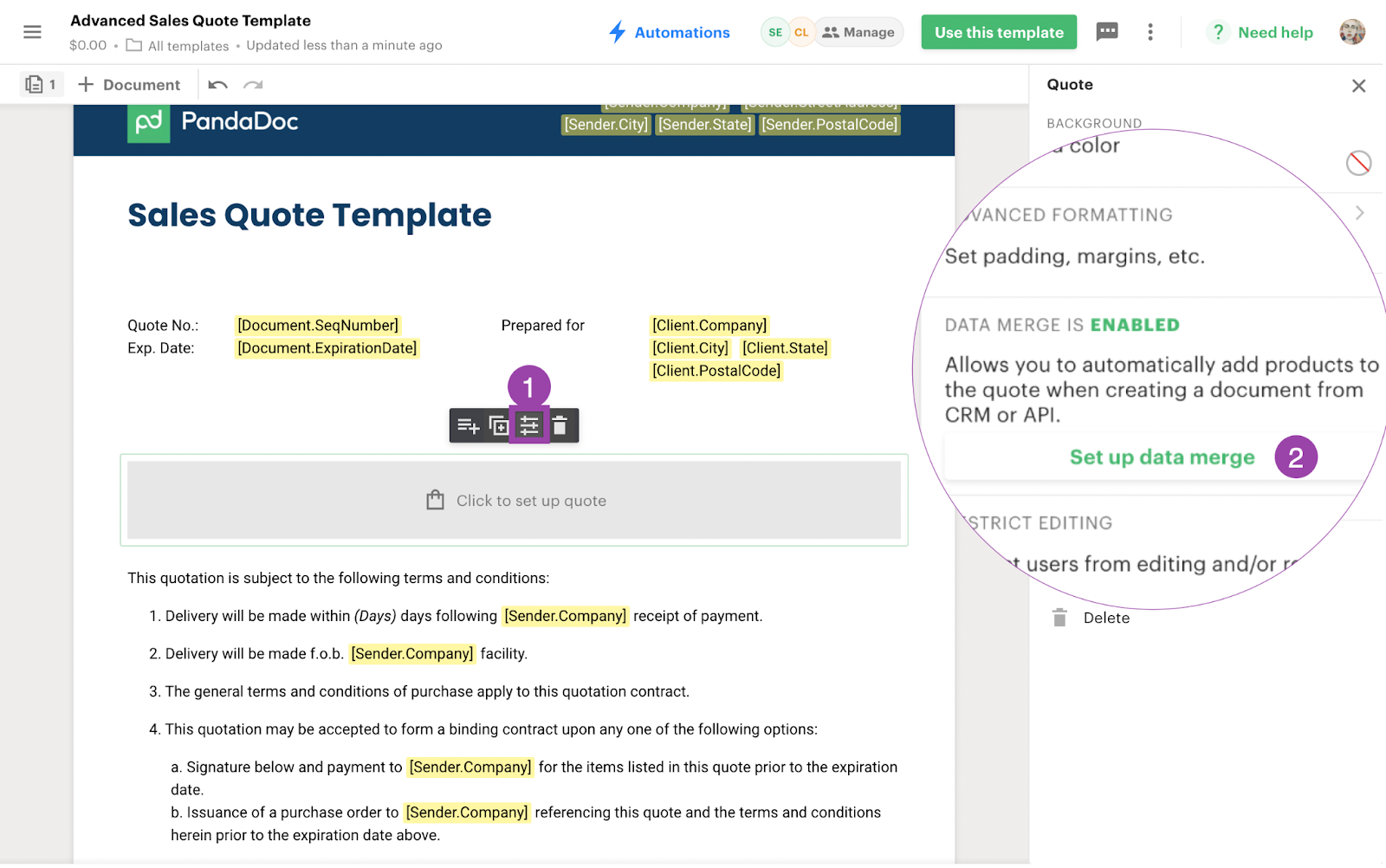1386x868 pixels.
Task: Click the PandaDoc logo in header
Action: coord(213,122)
